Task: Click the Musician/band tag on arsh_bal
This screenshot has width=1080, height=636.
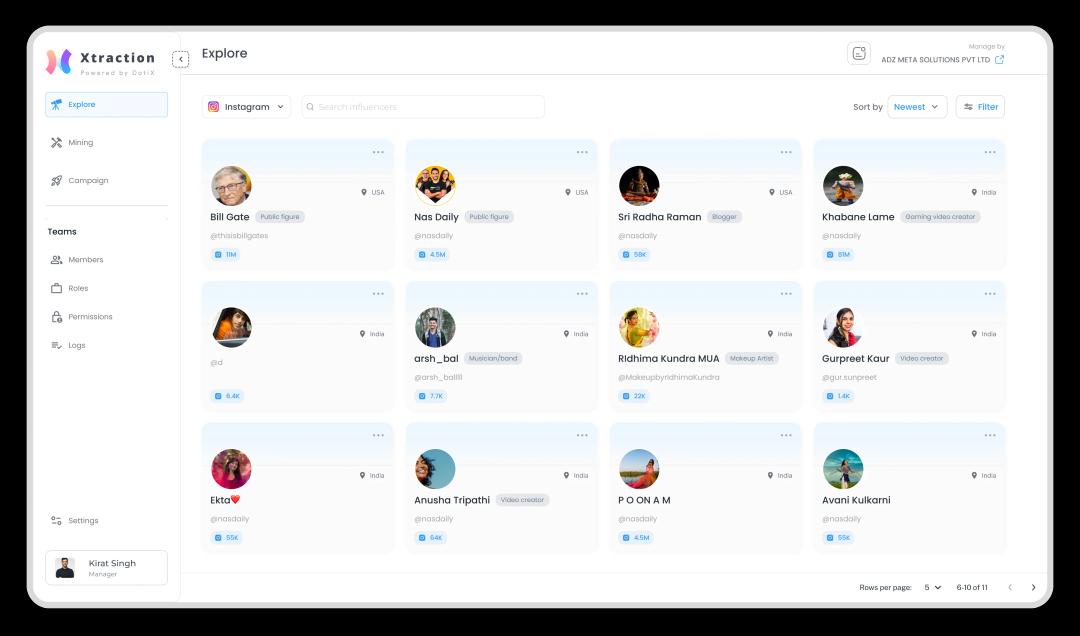Action: (492, 358)
